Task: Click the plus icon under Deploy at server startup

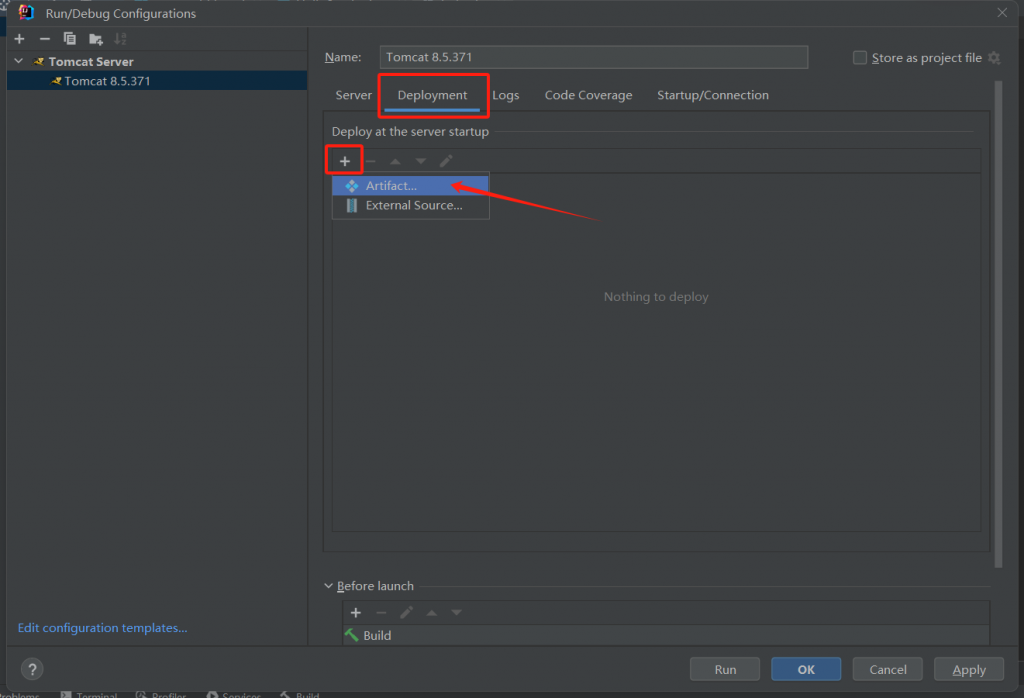Action: point(345,161)
